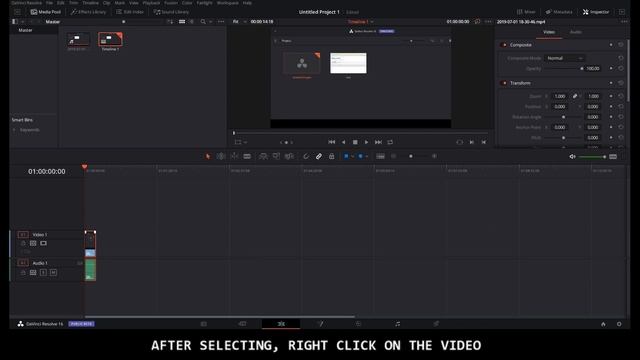This screenshot has width=640, height=360.
Task: Select the Blade edit tool
Action: 247,156
